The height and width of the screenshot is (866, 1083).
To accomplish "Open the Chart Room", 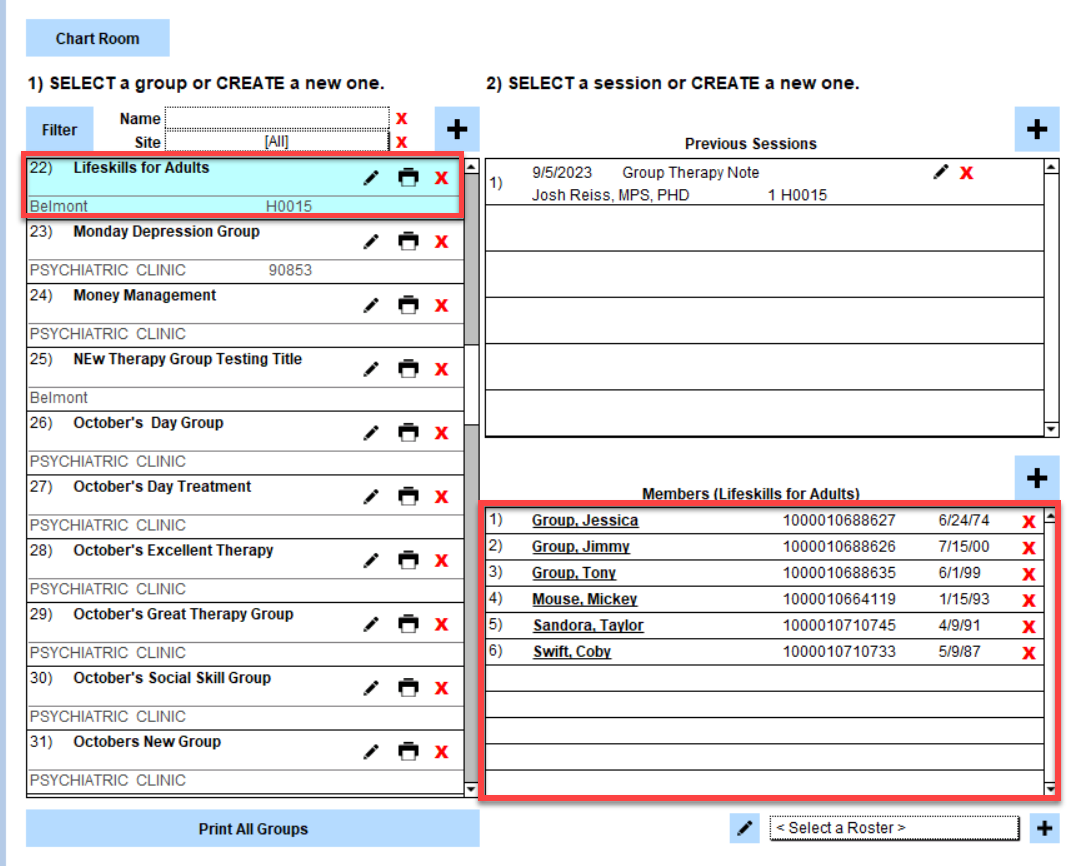I will [x=98, y=39].
